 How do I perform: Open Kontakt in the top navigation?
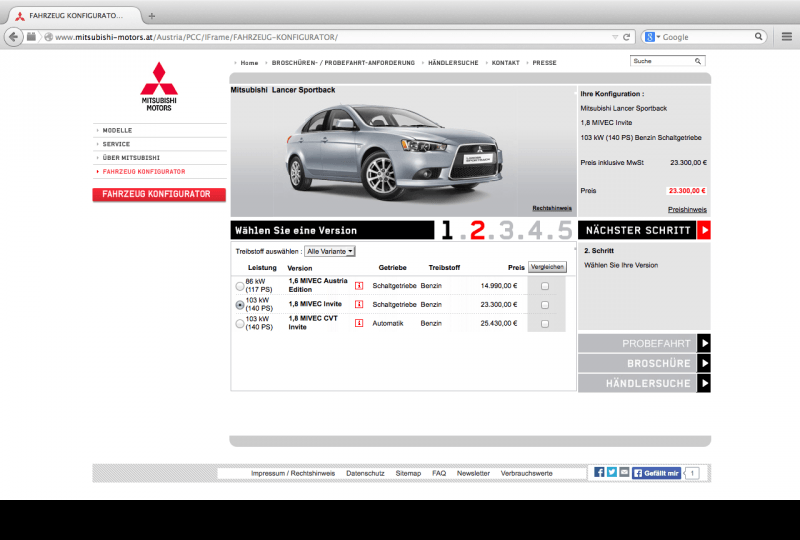[505, 63]
